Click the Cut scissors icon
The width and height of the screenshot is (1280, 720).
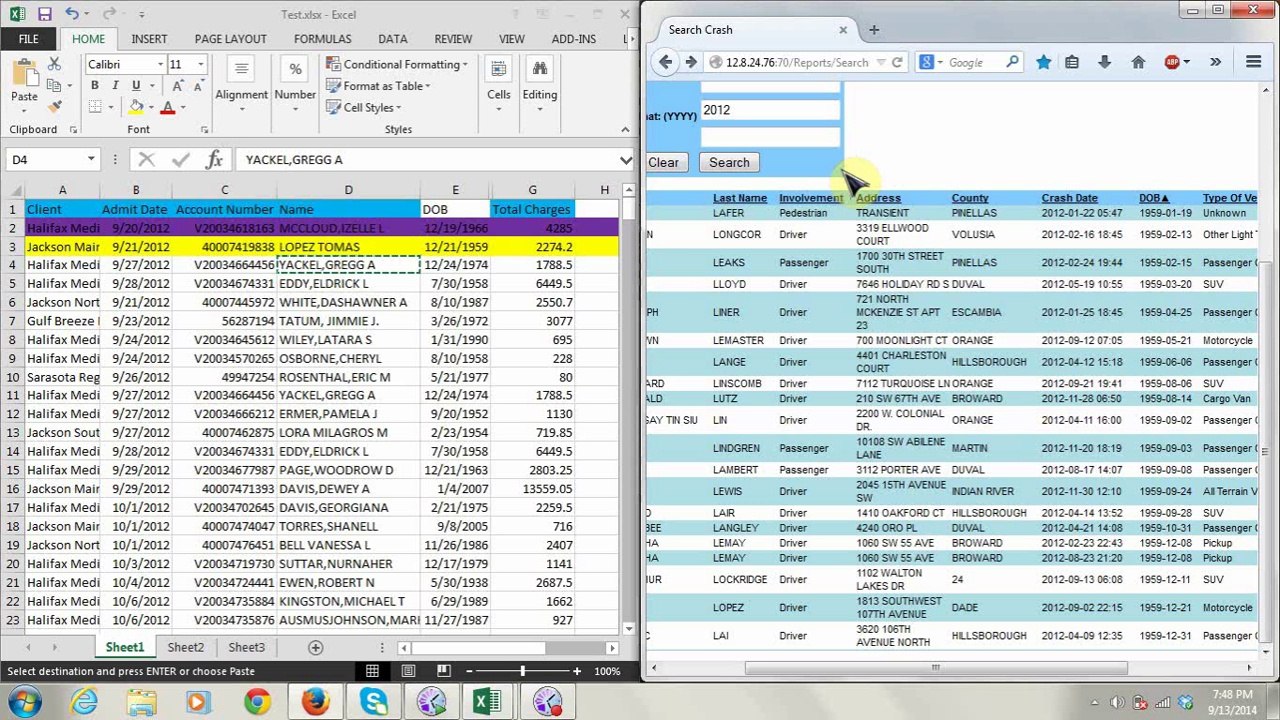pyautogui.click(x=55, y=65)
